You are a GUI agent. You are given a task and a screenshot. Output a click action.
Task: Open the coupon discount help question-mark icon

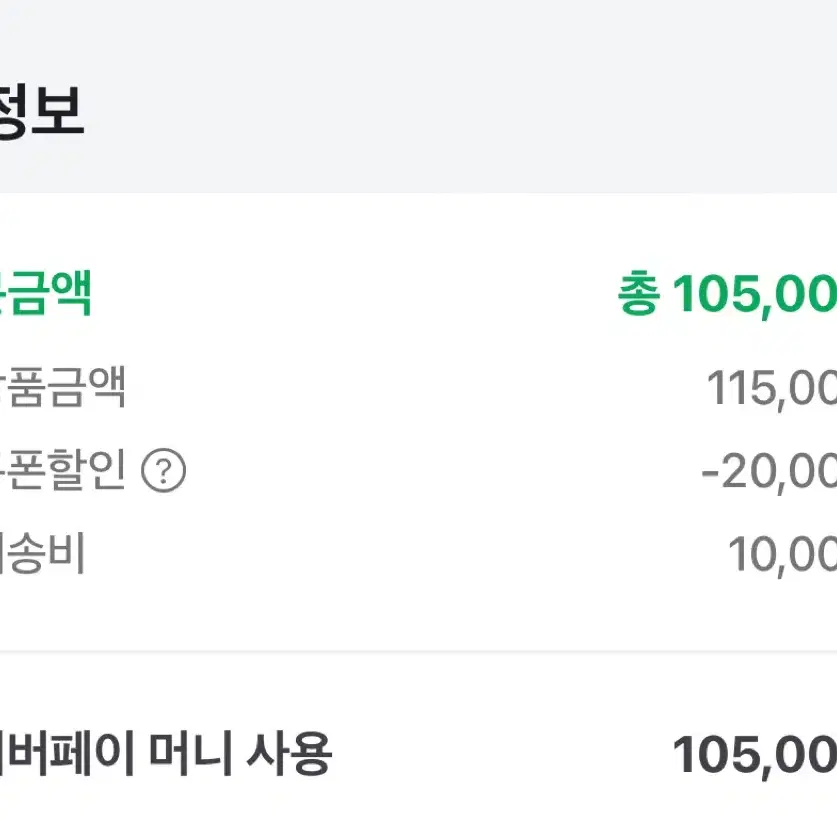(x=163, y=470)
